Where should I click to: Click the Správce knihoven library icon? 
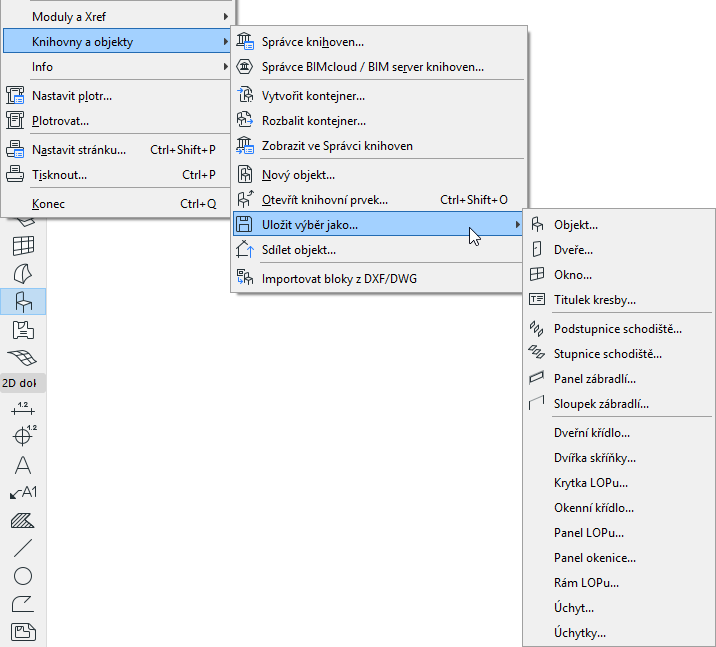tap(245, 42)
